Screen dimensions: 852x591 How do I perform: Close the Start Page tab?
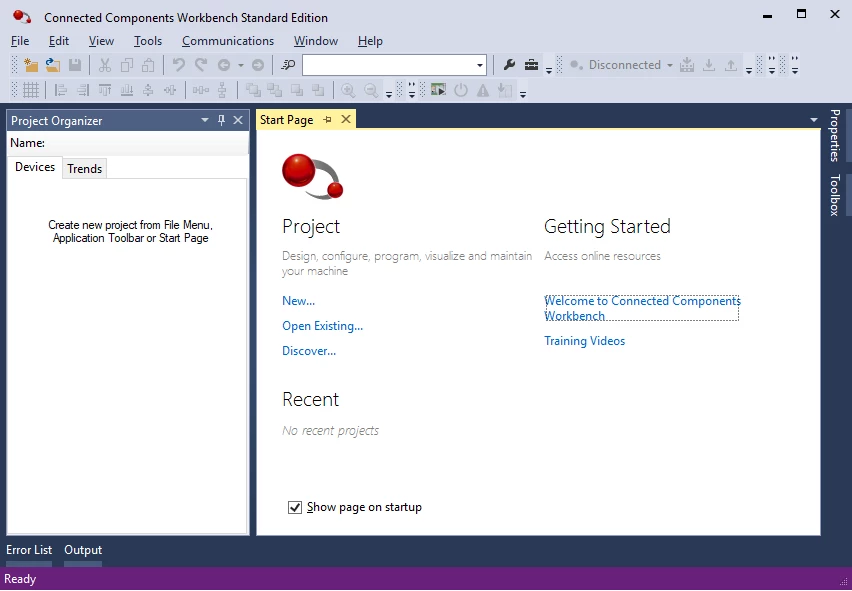346,120
